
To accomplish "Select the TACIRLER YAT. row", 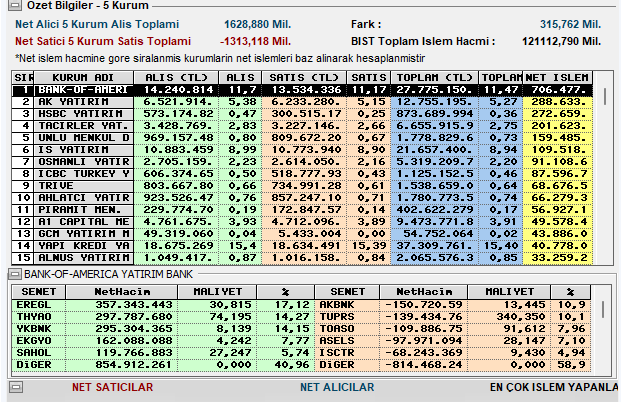I will click(302, 126).
